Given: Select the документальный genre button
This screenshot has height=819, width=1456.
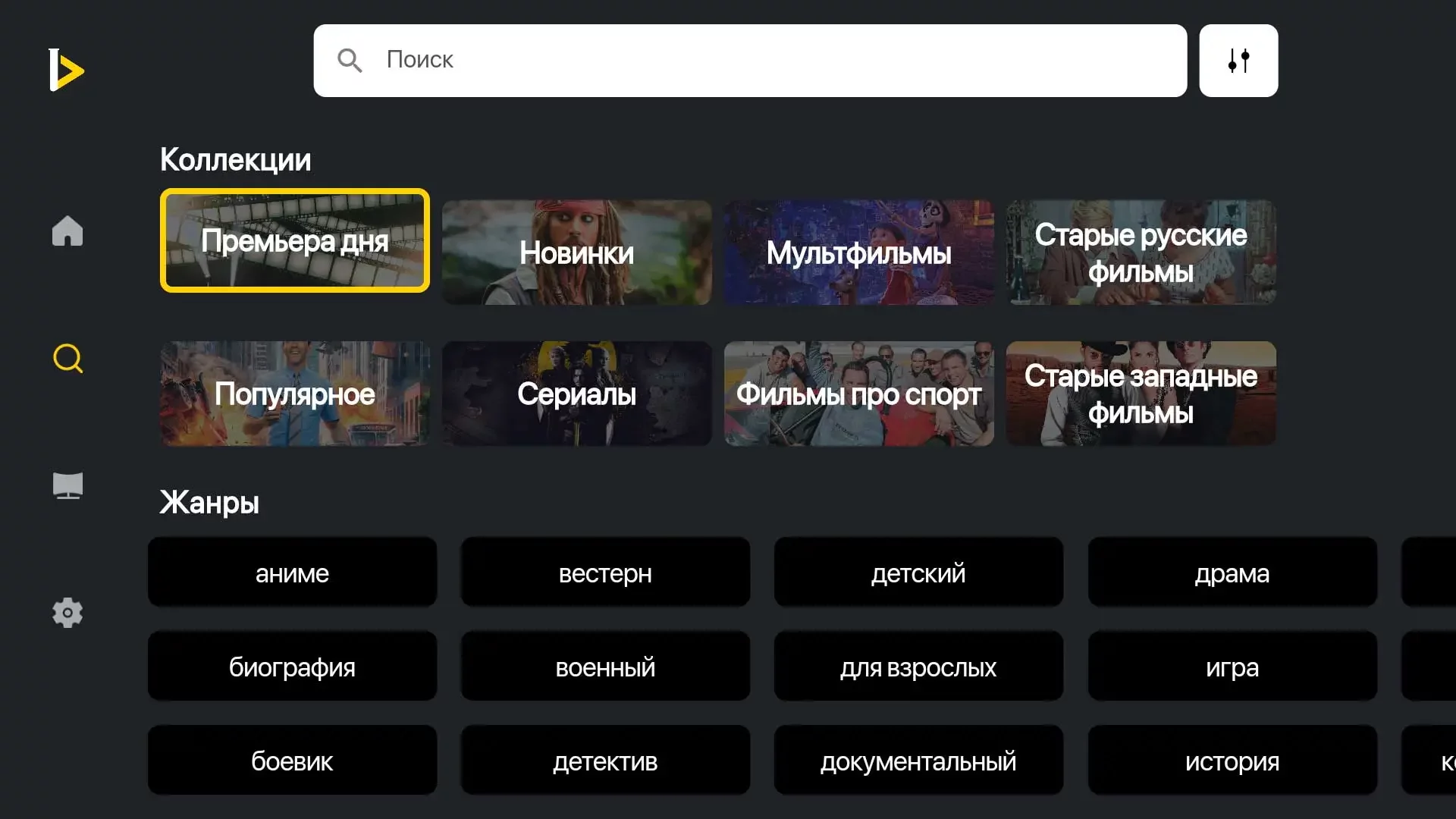Looking at the screenshot, I should (x=918, y=761).
